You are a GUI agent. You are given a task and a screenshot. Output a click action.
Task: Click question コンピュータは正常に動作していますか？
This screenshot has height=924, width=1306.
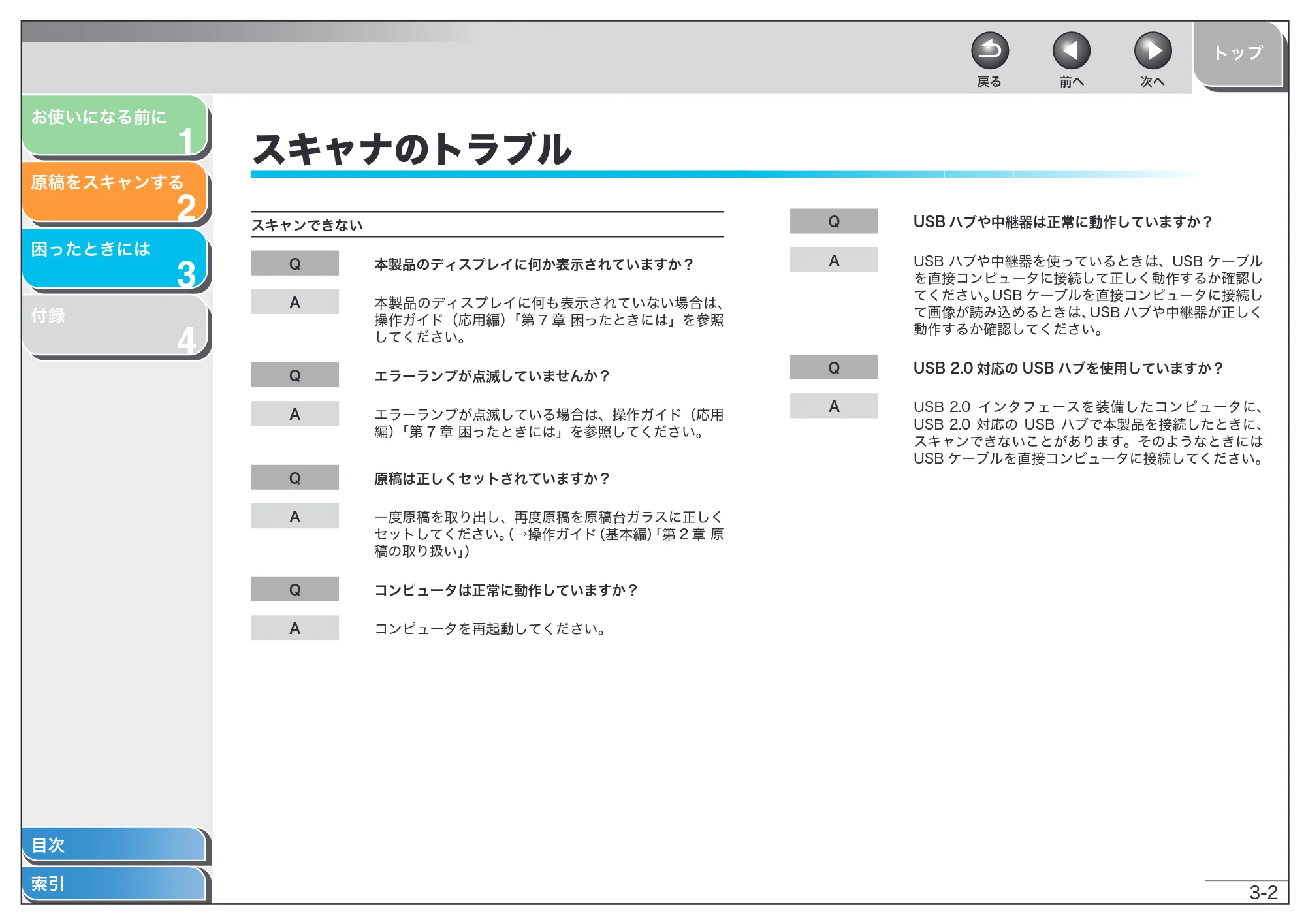(505, 590)
